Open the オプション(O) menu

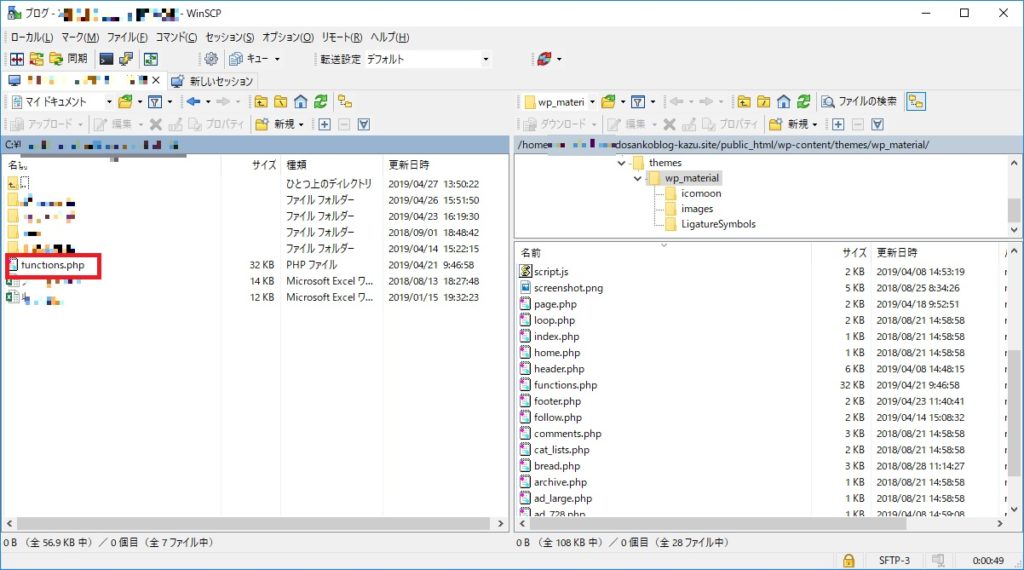(x=287, y=37)
